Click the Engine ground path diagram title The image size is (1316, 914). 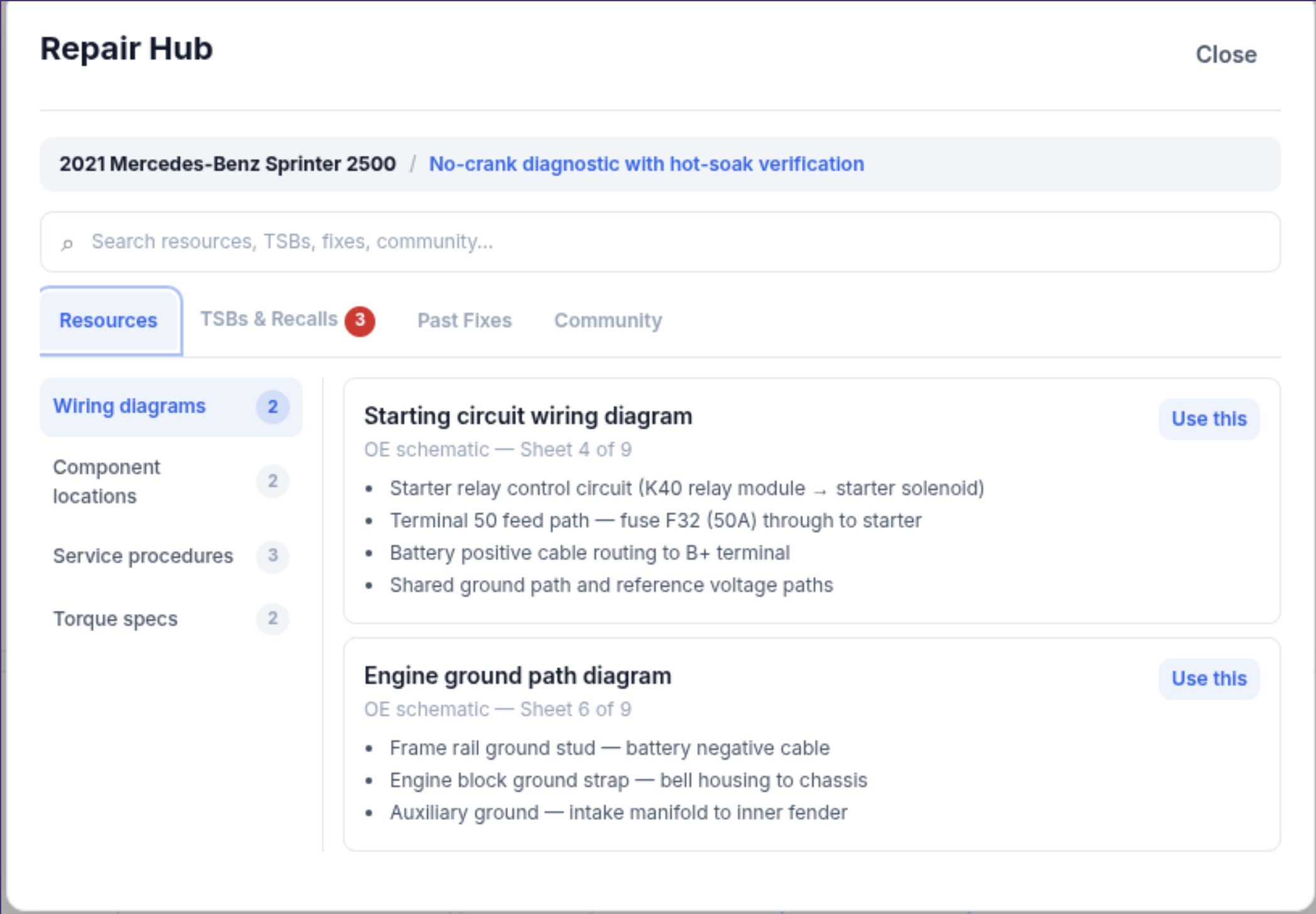coord(517,676)
